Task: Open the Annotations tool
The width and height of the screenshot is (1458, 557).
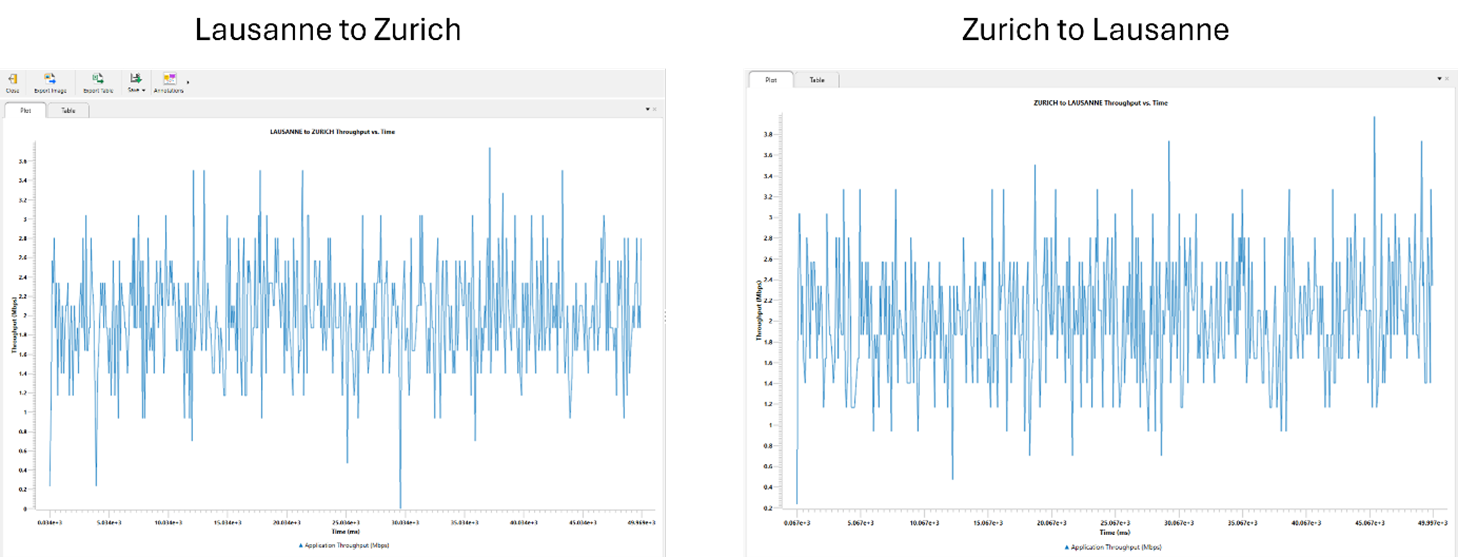Action: 170,79
